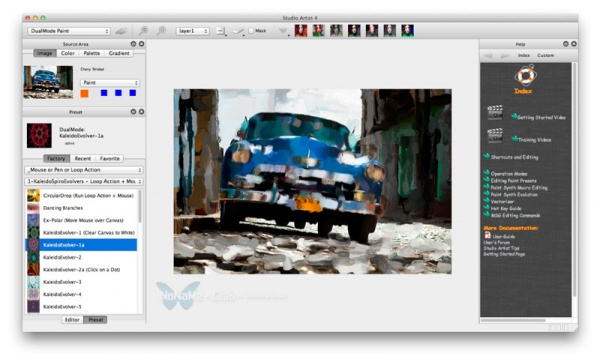Collapse the Preset panel using its round button
The width and height of the screenshot is (600, 362).
pos(133,112)
